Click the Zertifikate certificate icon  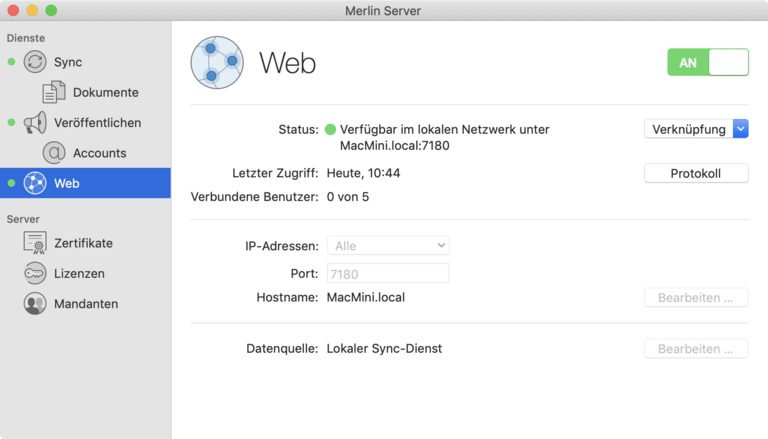(35, 243)
